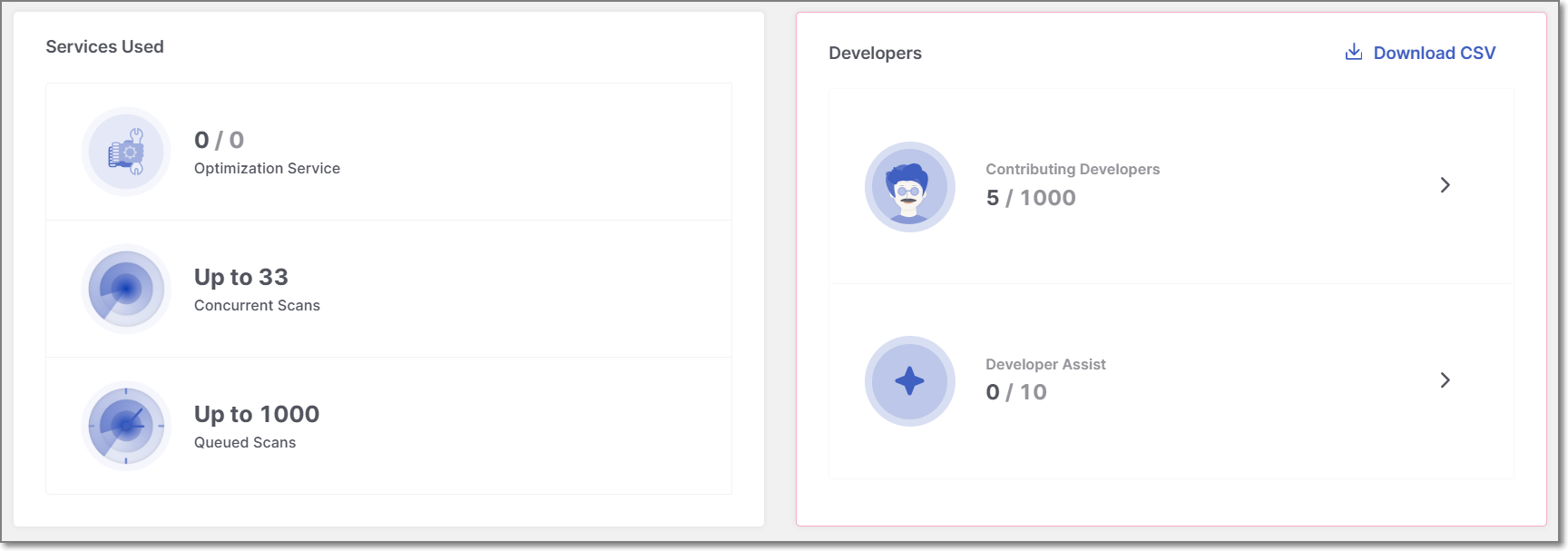
Task: Select the 'Concurrent Scans' label
Action: coord(257,305)
